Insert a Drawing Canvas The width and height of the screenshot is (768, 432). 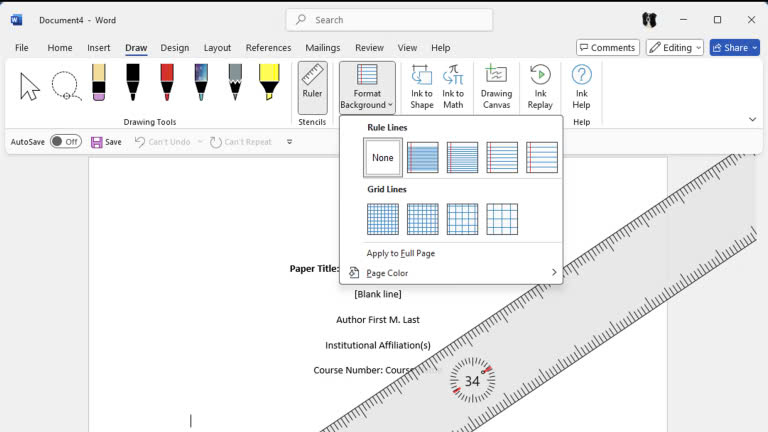point(496,87)
